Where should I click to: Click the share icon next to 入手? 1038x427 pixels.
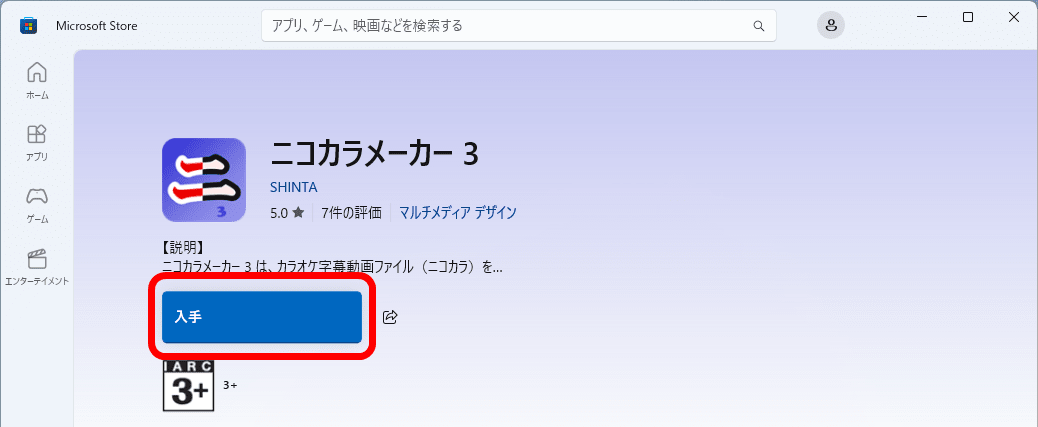coord(391,317)
